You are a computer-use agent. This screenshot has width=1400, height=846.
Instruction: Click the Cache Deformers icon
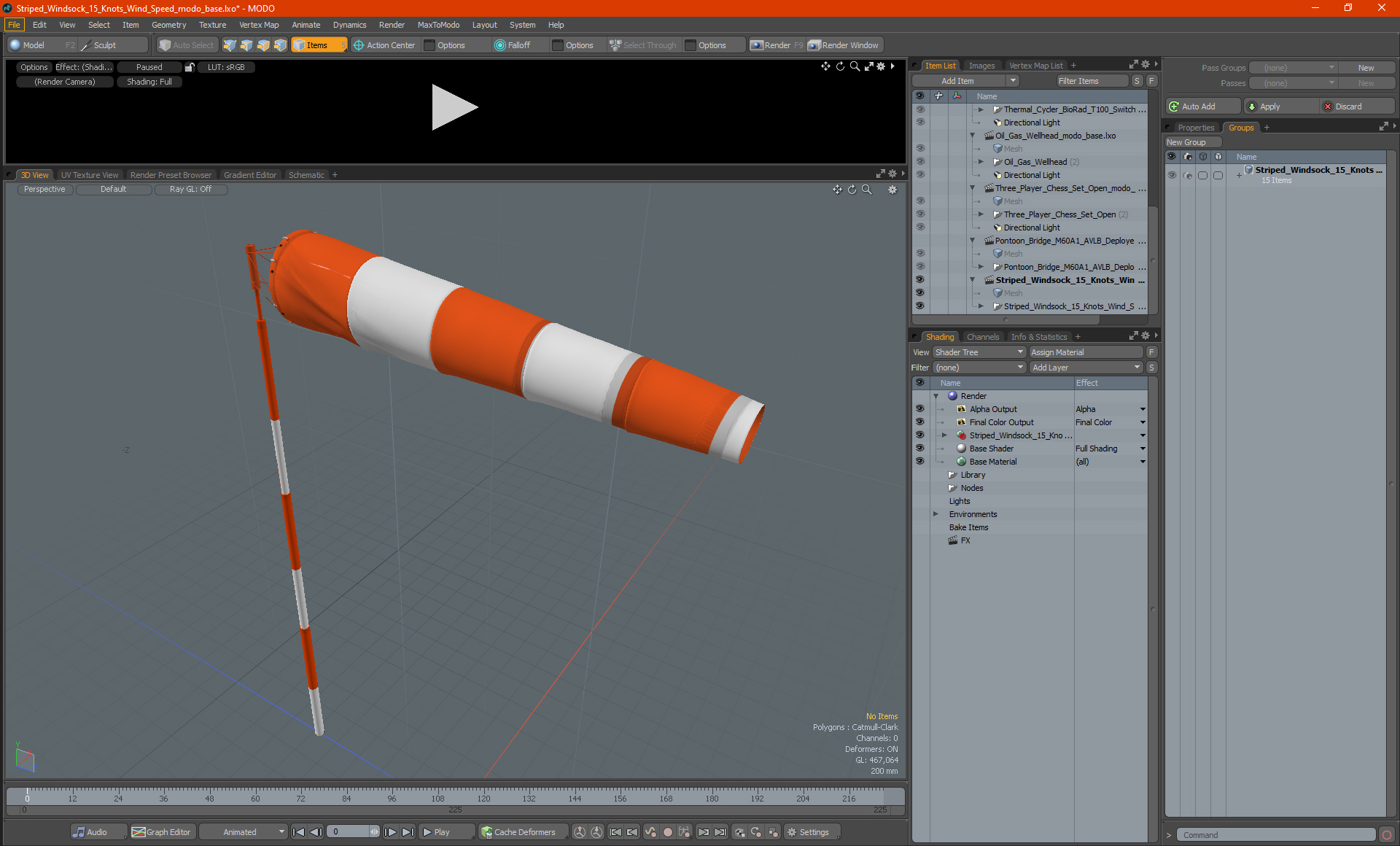(486, 832)
